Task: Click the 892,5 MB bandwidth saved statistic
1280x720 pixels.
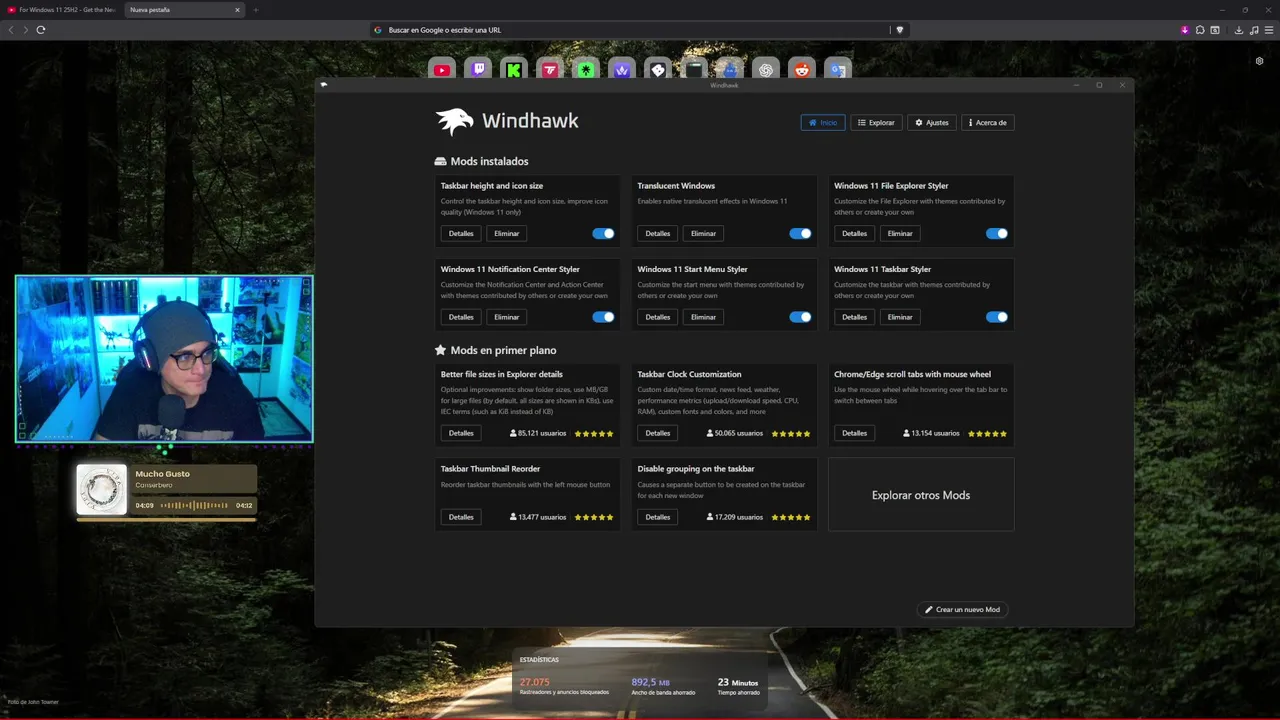Action: [651, 682]
